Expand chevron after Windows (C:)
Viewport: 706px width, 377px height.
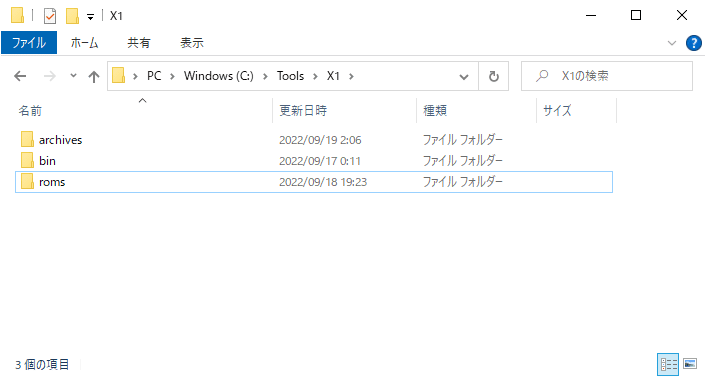coord(265,77)
